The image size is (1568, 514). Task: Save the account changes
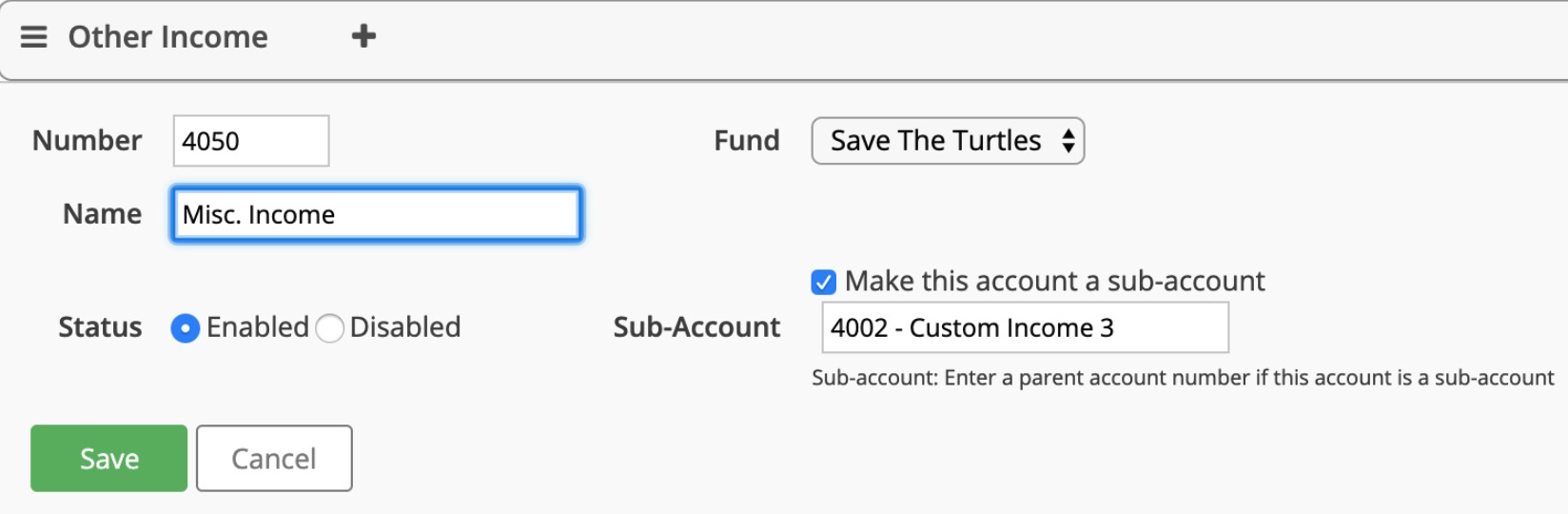point(109,458)
